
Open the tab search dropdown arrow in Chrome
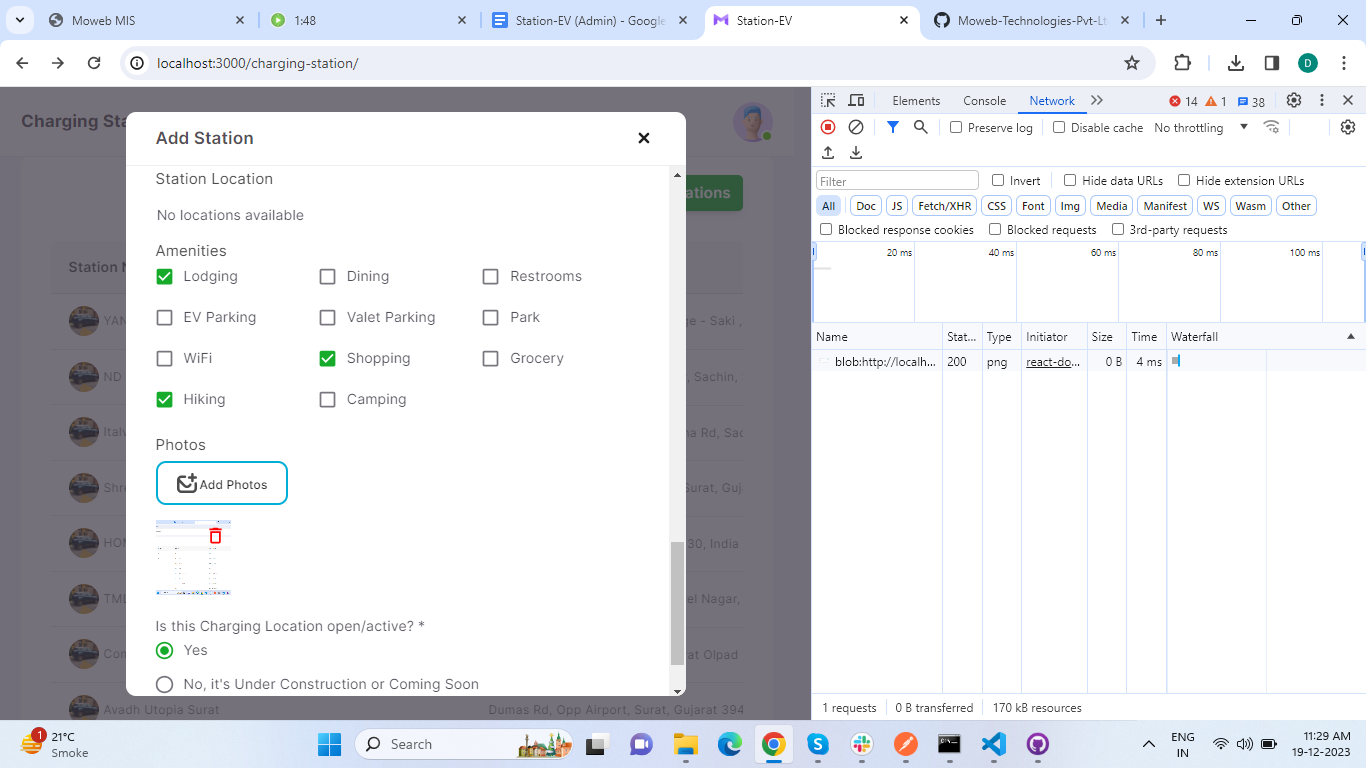coord(19,20)
